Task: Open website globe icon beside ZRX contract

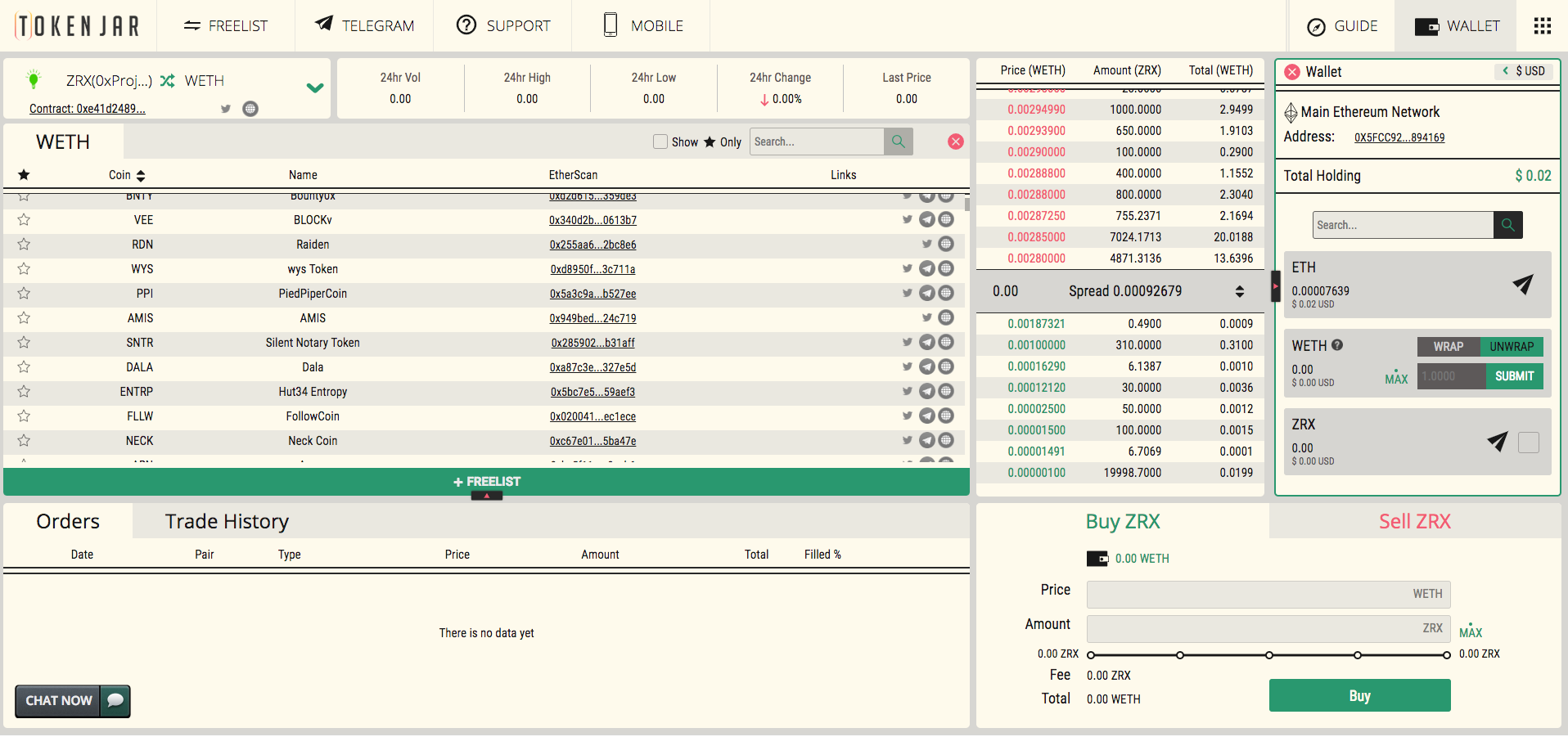Action: [250, 109]
